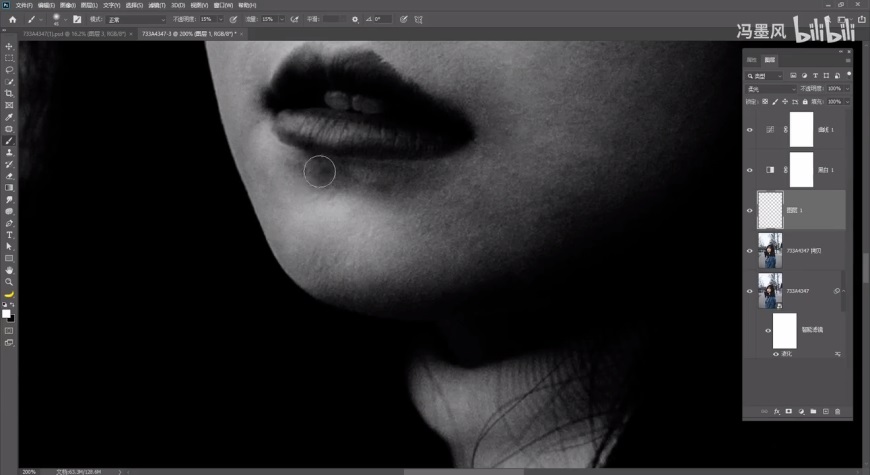Select the Pen tool
This screenshot has height=475, width=870.
9,223
